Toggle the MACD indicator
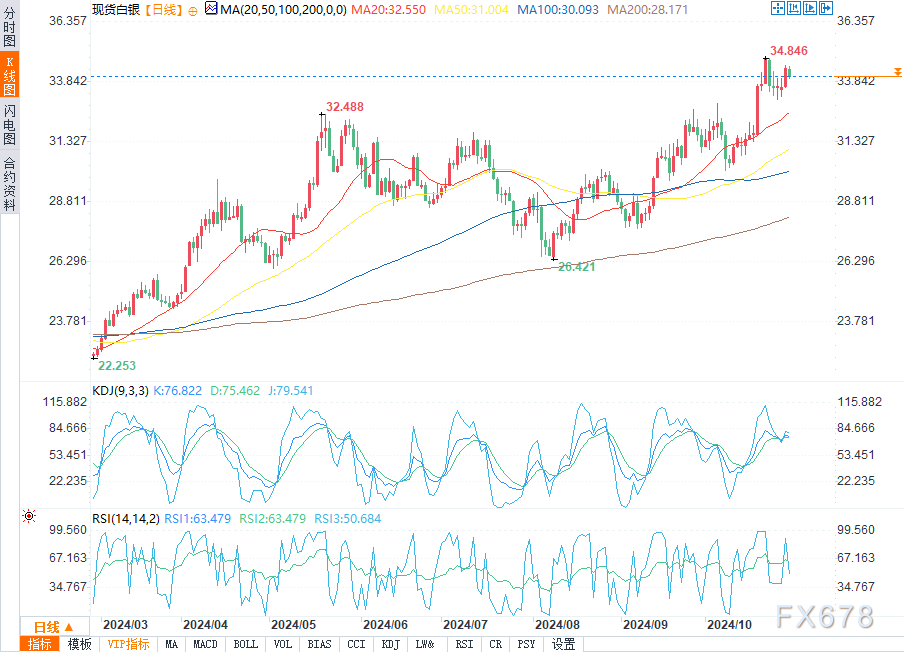This screenshot has width=904, height=652. point(205,644)
